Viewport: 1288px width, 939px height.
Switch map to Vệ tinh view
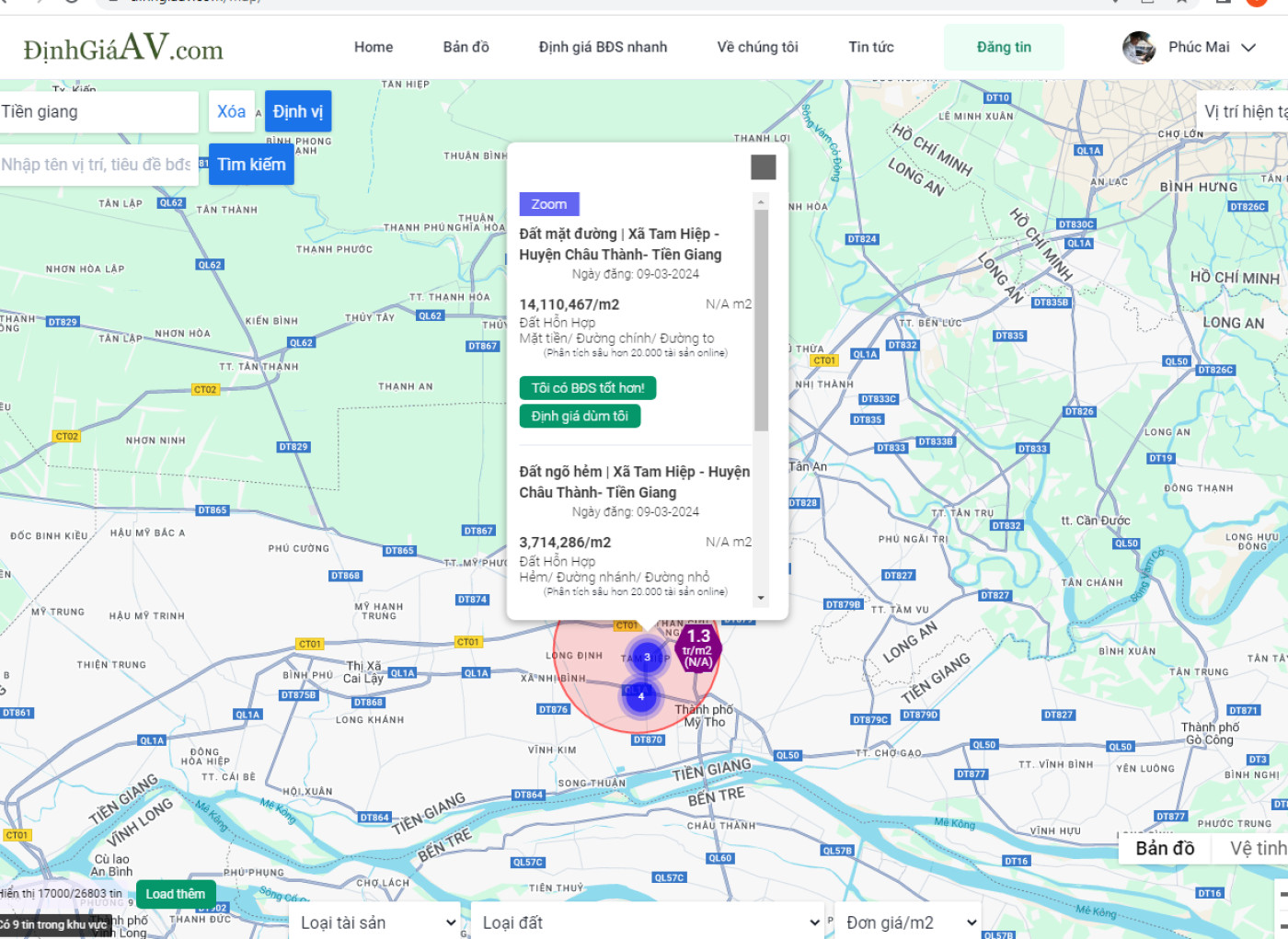(1257, 848)
